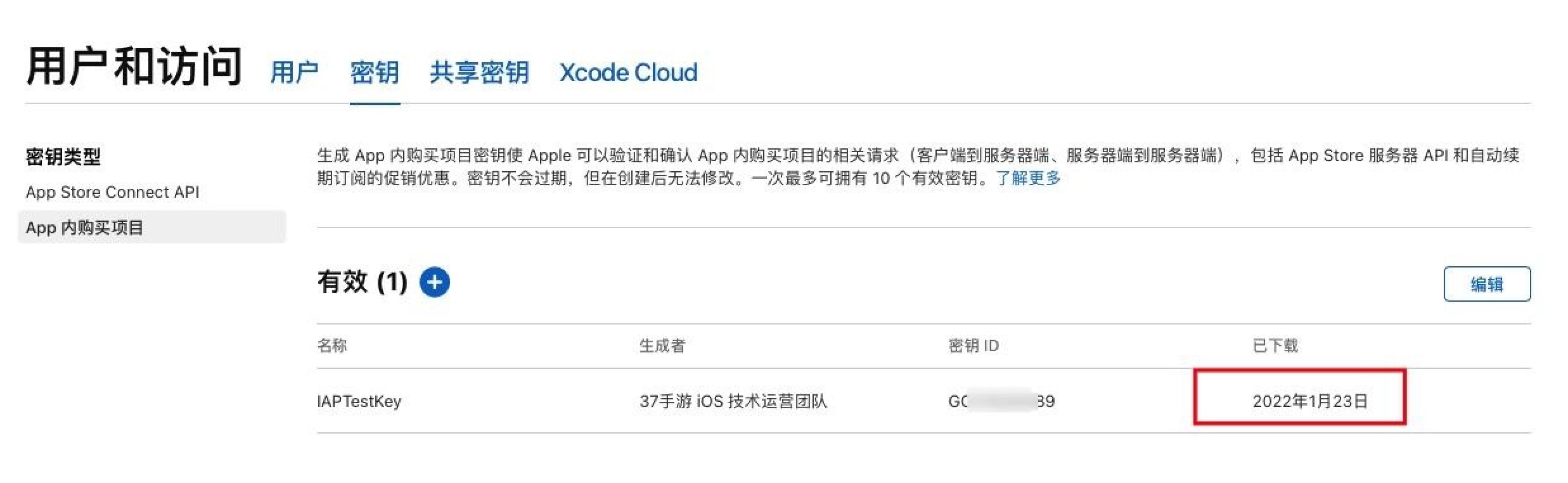Select App Store Connect API key type
This screenshot has width=1568, height=483.
(112, 192)
